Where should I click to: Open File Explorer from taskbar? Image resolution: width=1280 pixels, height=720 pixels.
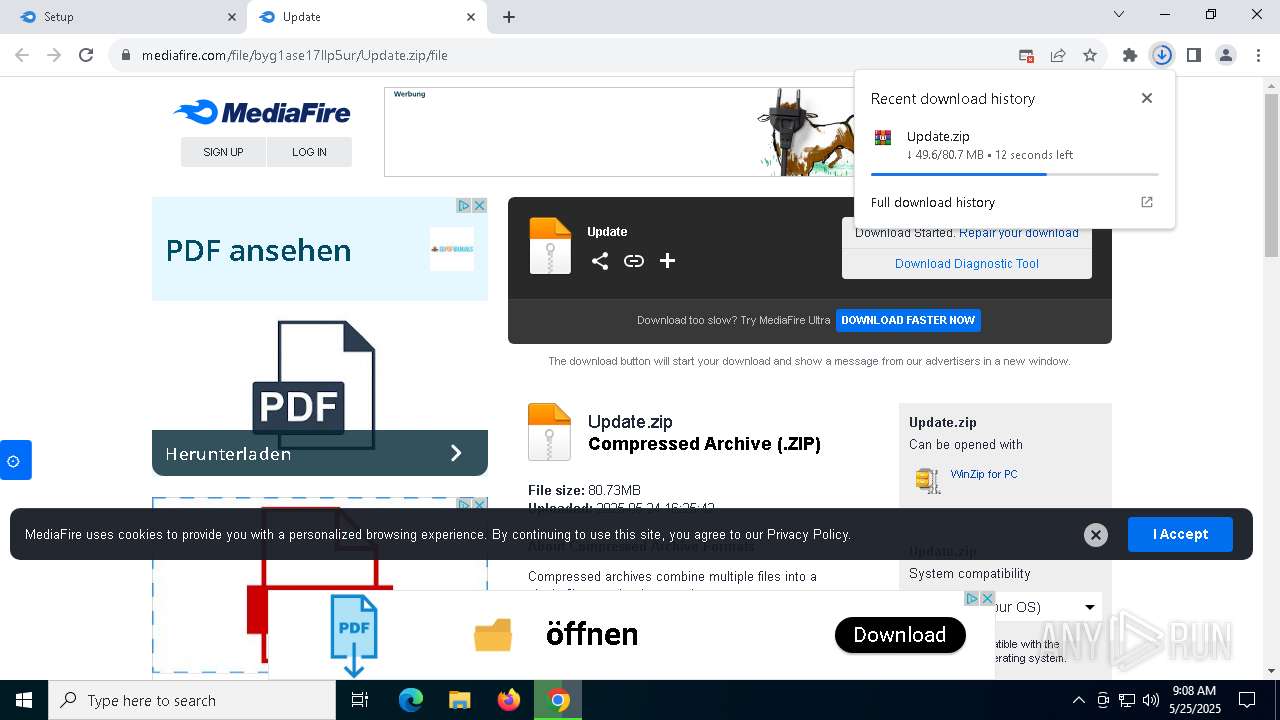(460, 700)
